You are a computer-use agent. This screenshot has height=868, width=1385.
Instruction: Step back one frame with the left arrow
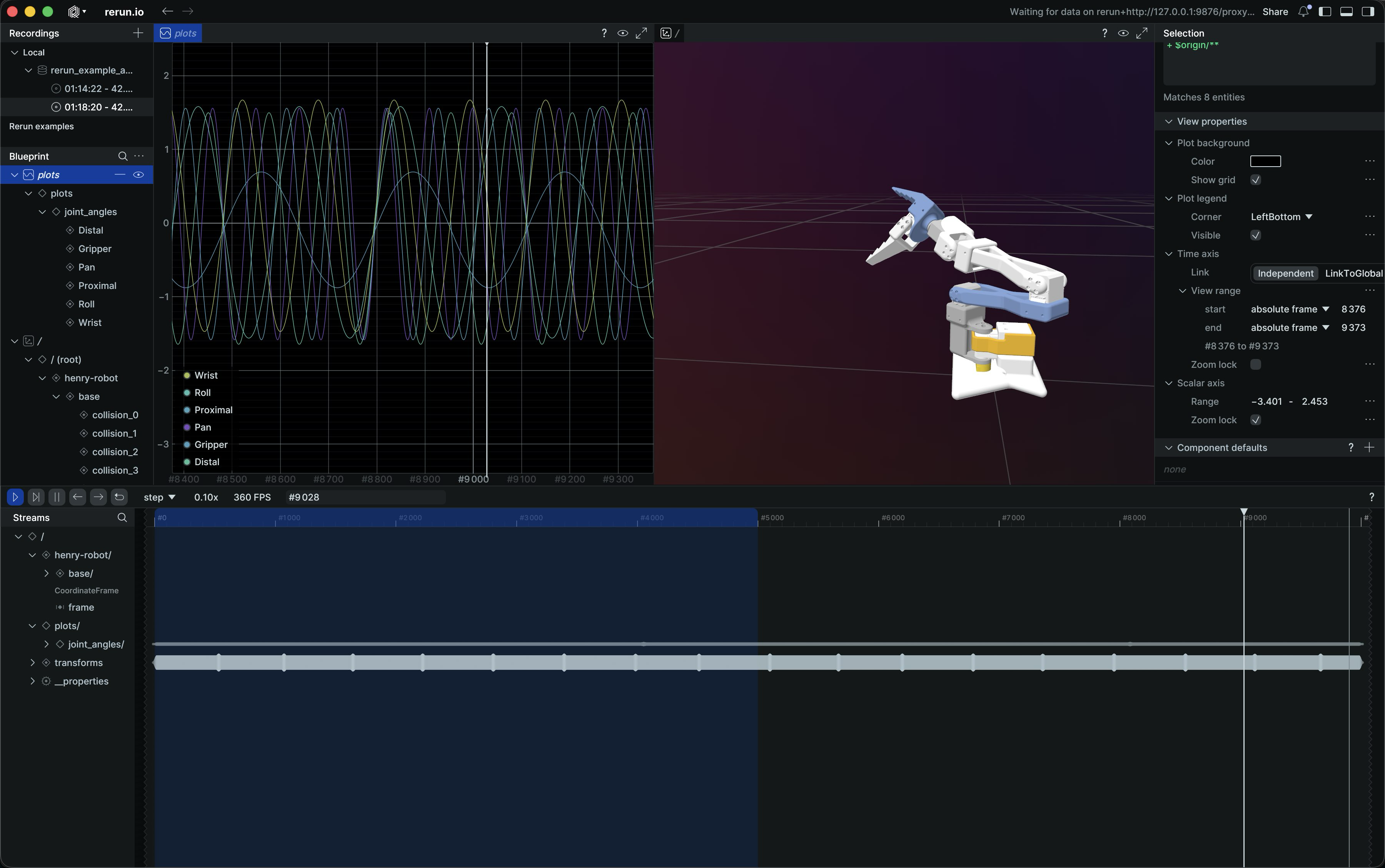(x=77, y=497)
